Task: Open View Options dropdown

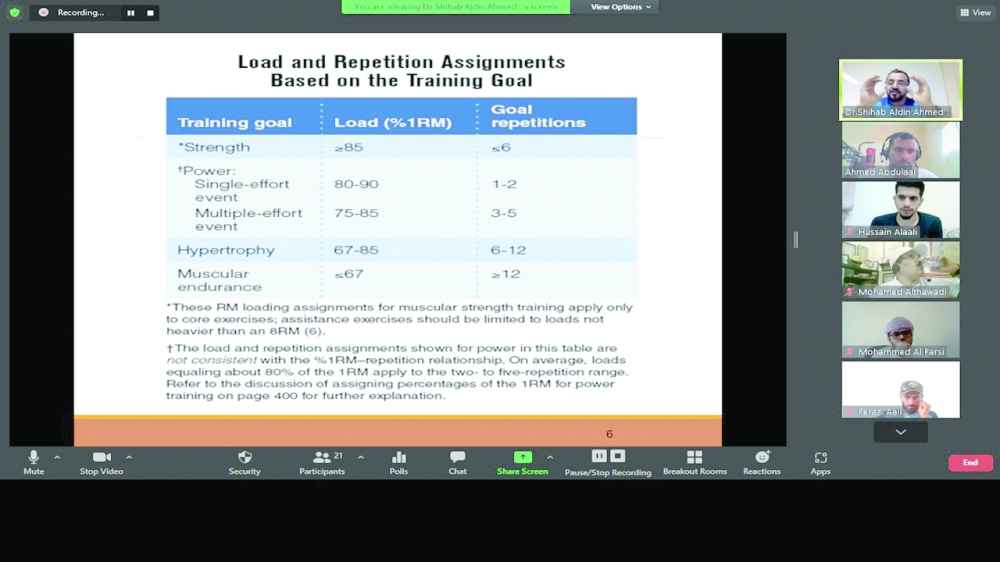Action: pyautogui.click(x=621, y=7)
